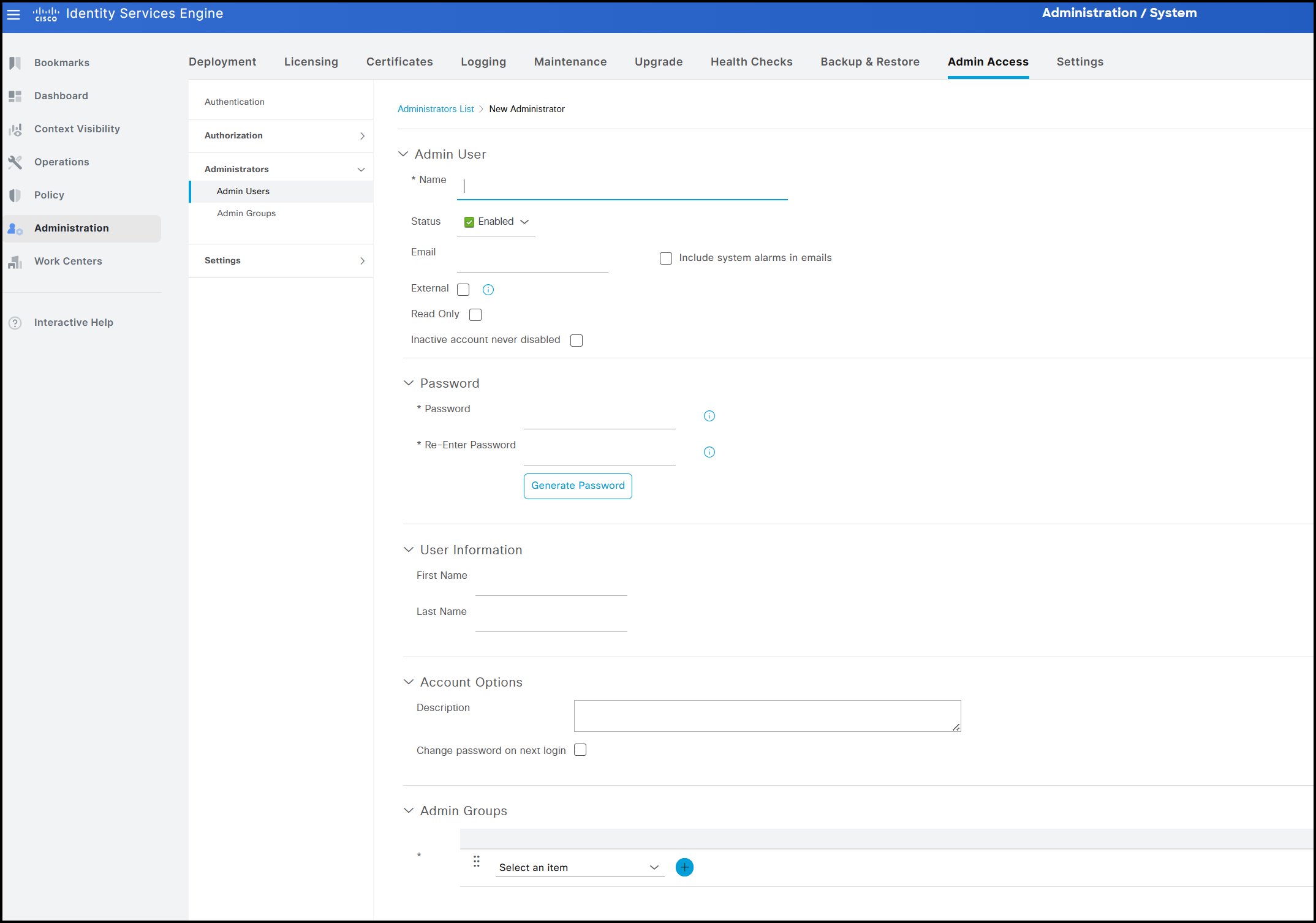
Task: Open the Backup & Restore tab
Action: pos(870,62)
